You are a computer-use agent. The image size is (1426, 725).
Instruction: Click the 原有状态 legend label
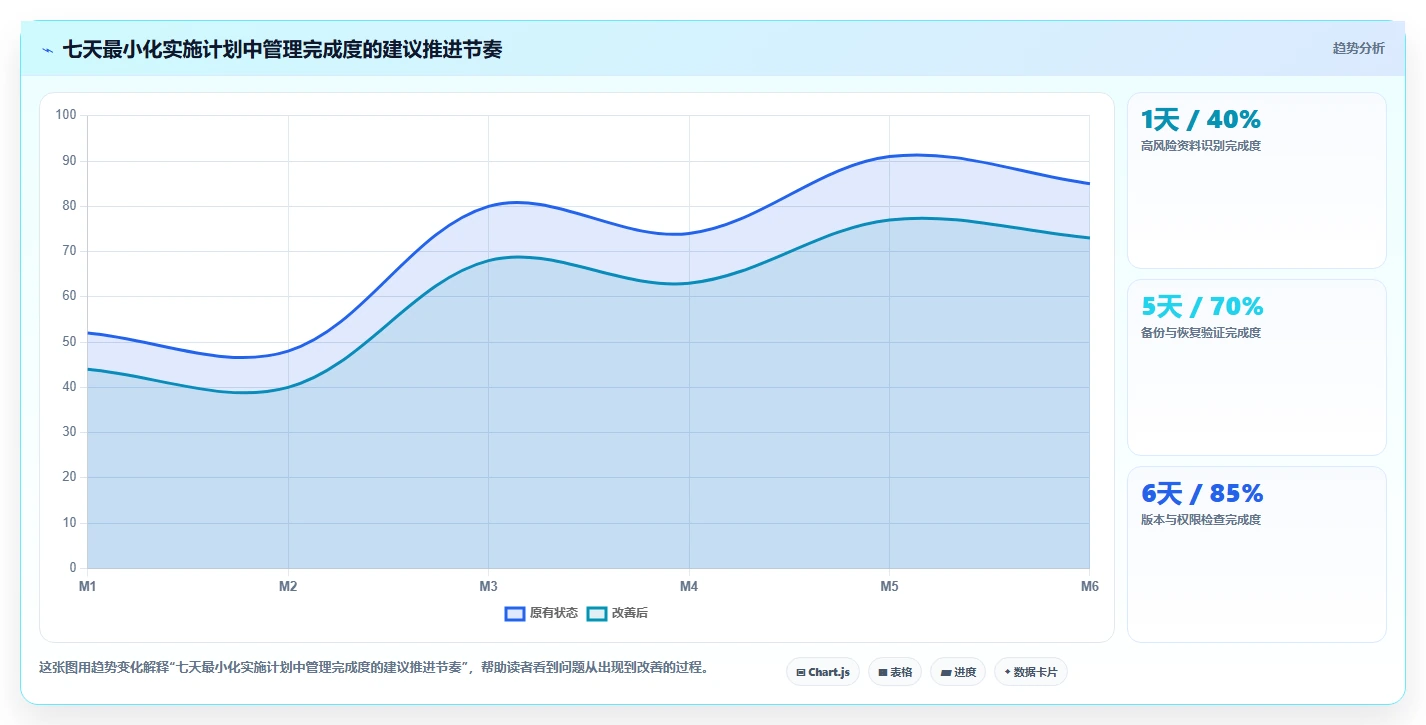tap(554, 613)
